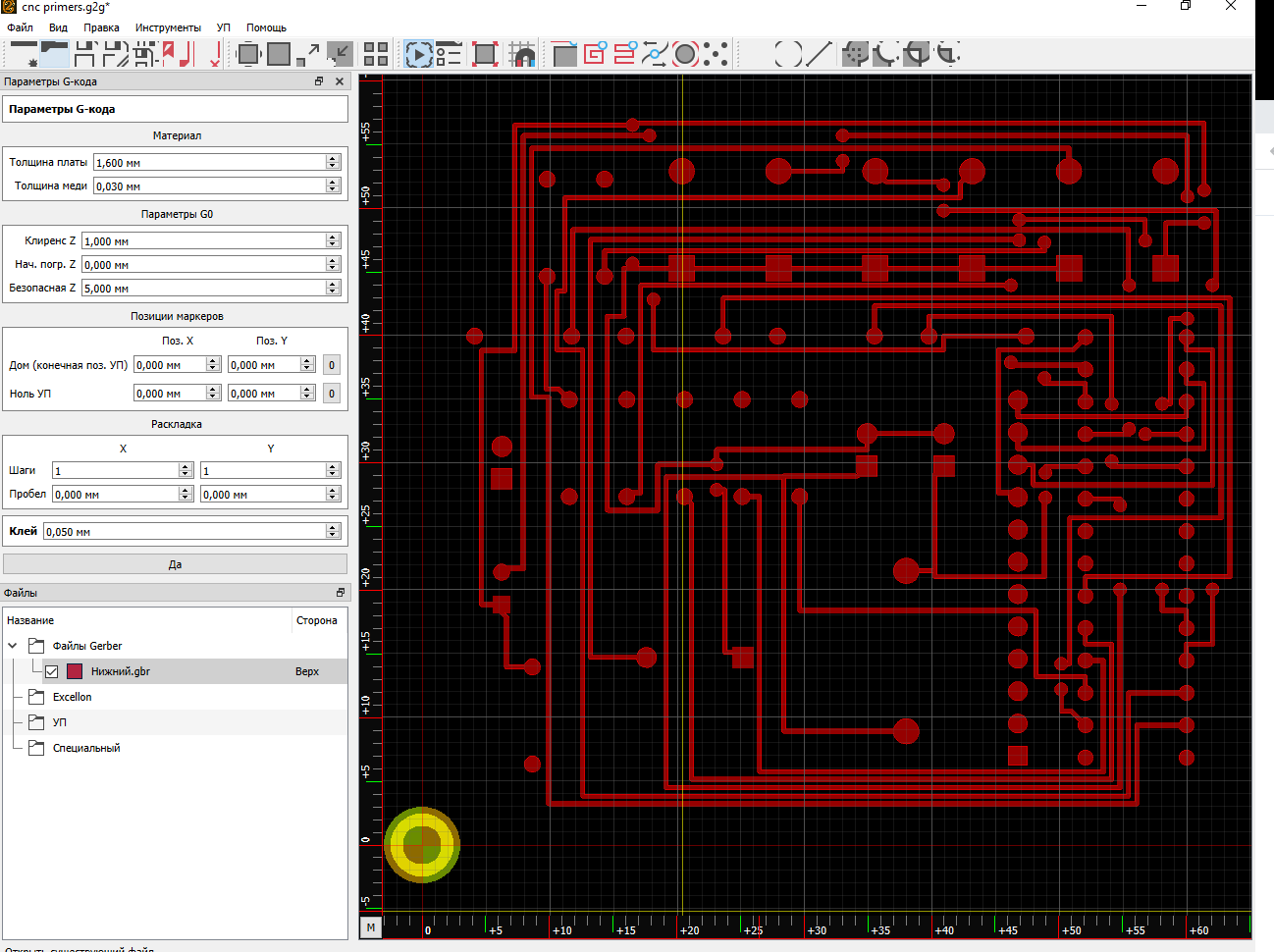This screenshot has width=1274, height=952.
Task: Click the red flag toolbar icon
Action: coord(179,54)
